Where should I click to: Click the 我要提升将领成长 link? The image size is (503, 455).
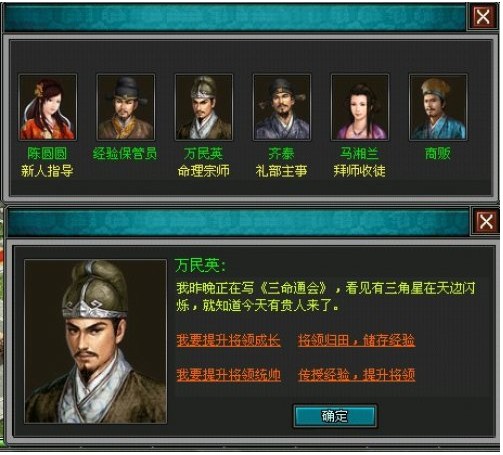click(228, 341)
